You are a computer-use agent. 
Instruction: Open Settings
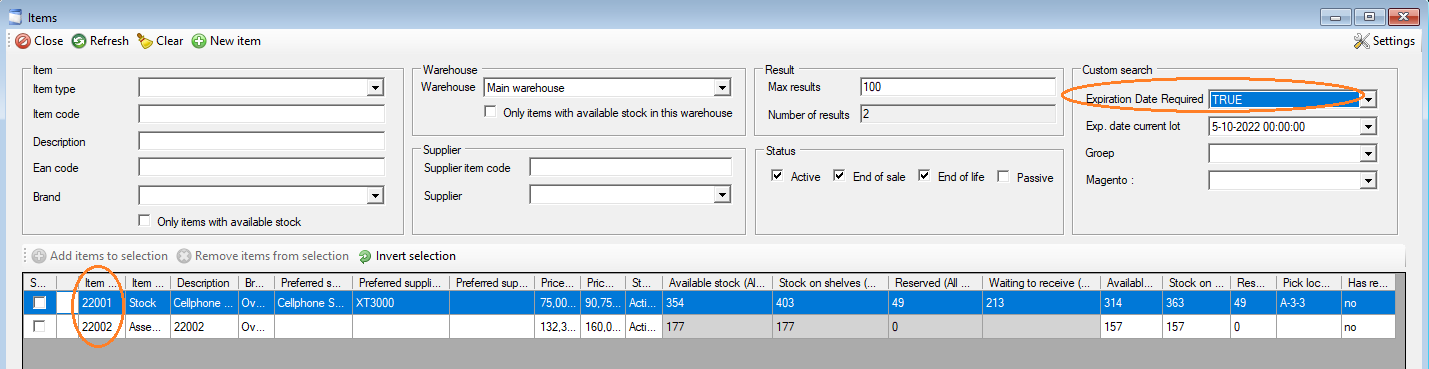point(1384,41)
